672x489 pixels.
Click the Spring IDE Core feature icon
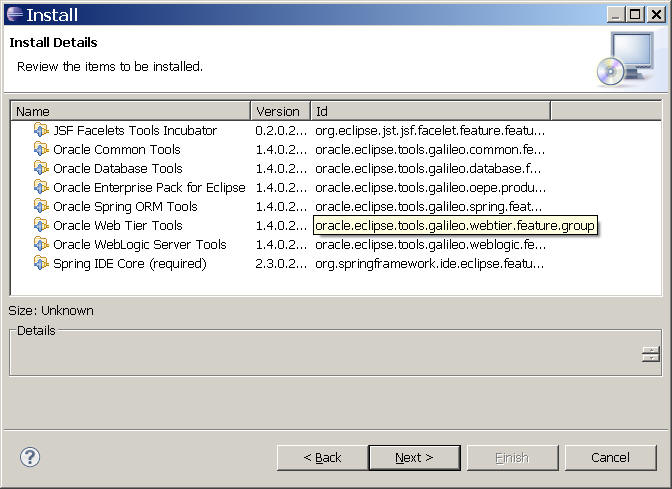tap(41, 263)
